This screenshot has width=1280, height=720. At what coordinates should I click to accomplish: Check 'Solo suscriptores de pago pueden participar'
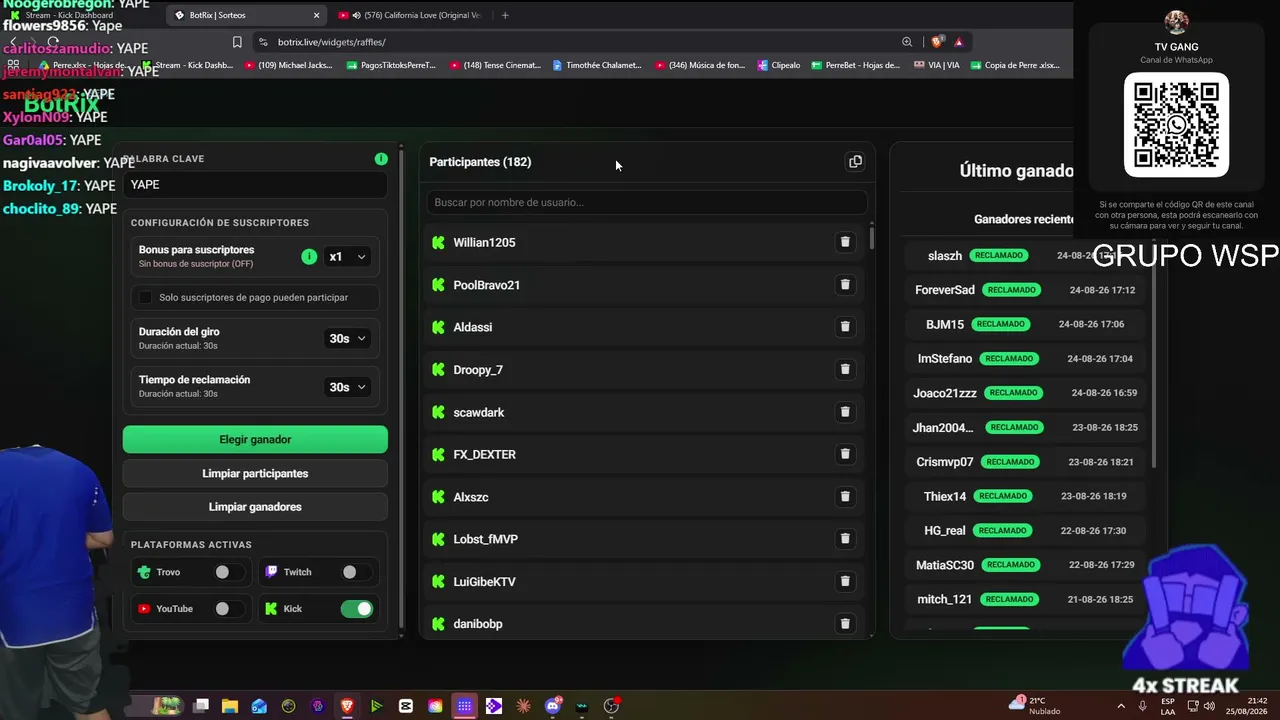click(146, 297)
